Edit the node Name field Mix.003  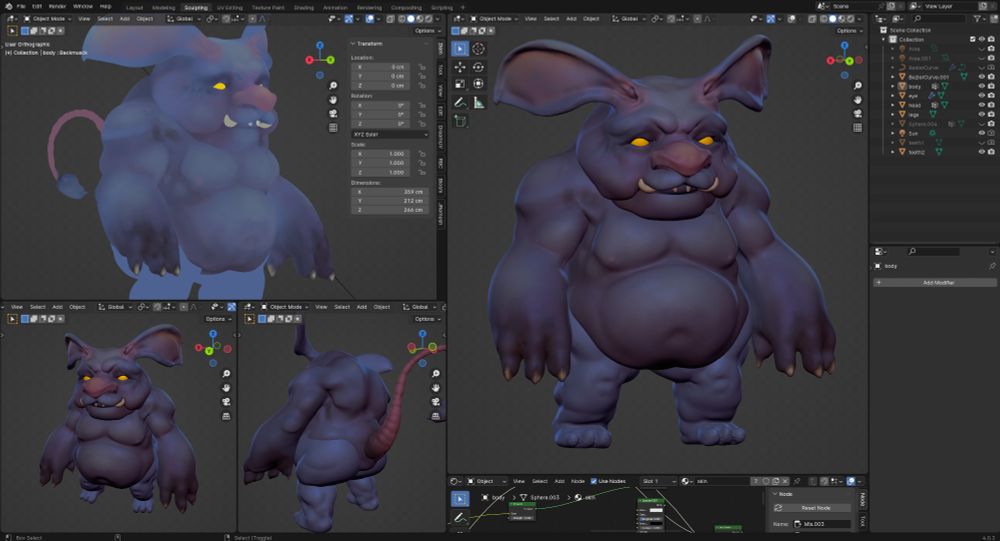coord(821,524)
